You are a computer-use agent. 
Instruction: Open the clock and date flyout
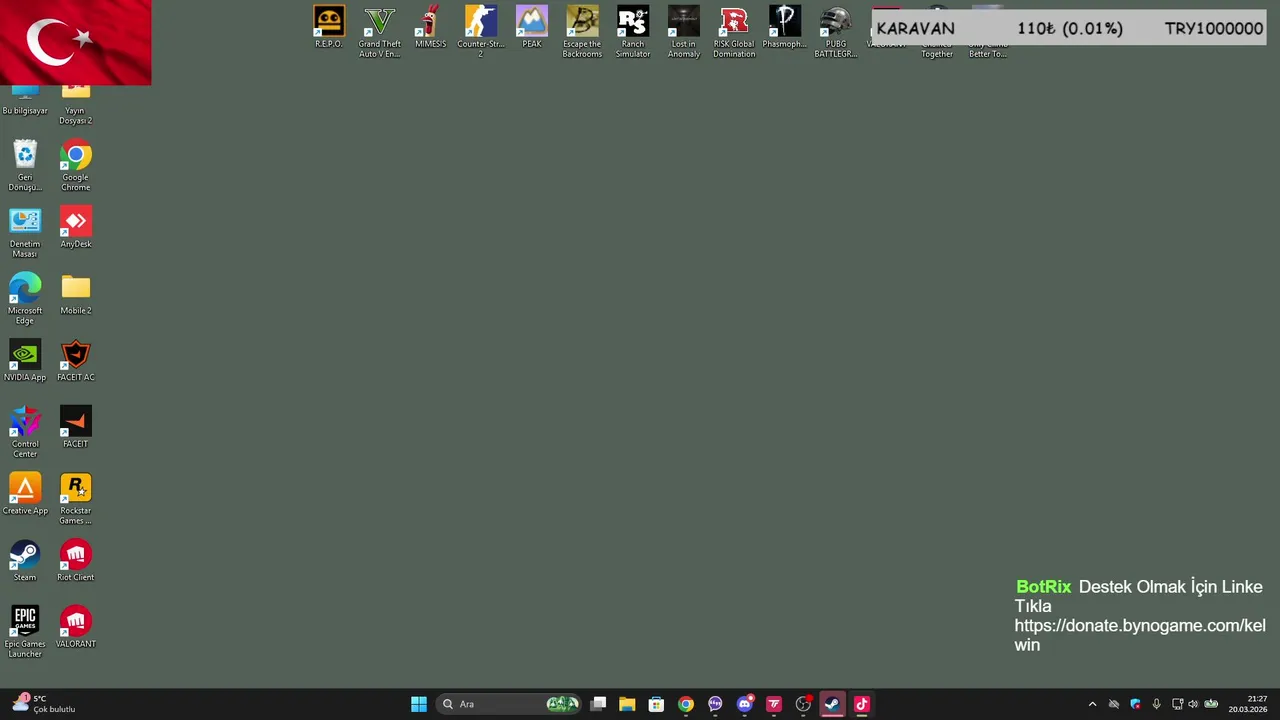coord(1248,704)
